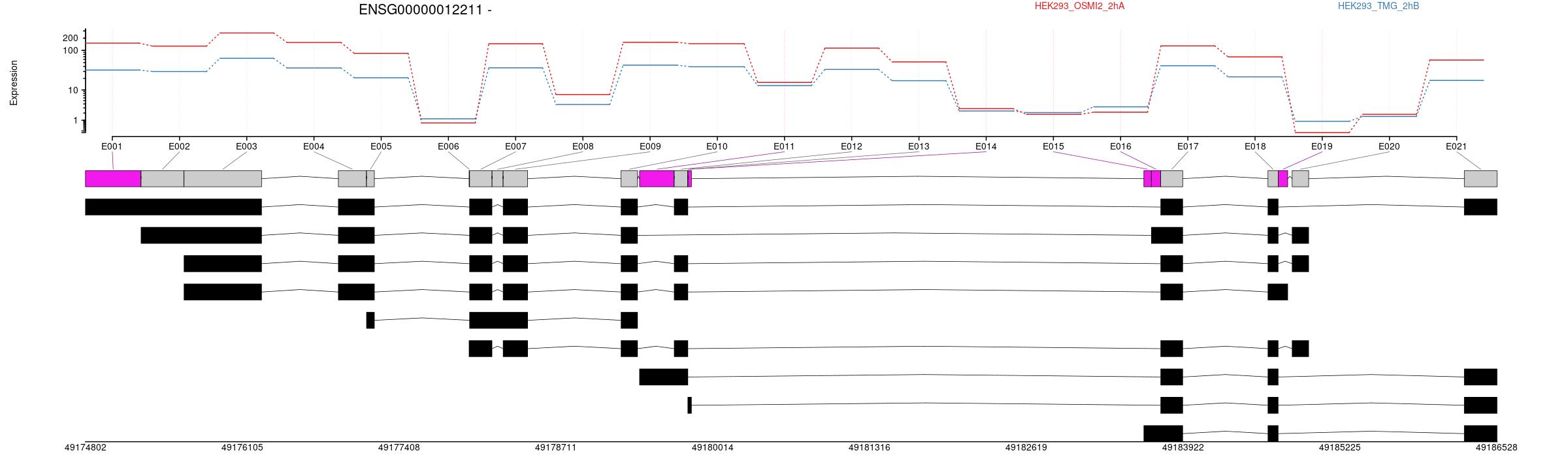Click the blue expression line above E003
Image resolution: width=1568 pixels, height=457 pixels.
point(246,58)
